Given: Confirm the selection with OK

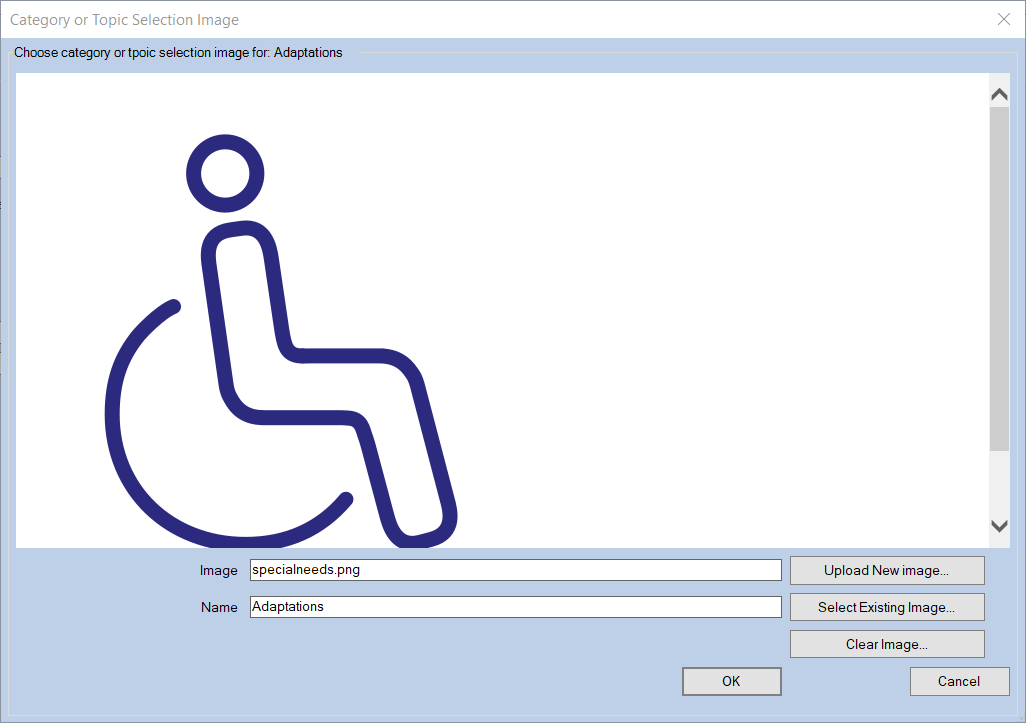Looking at the screenshot, I should [x=731, y=681].
